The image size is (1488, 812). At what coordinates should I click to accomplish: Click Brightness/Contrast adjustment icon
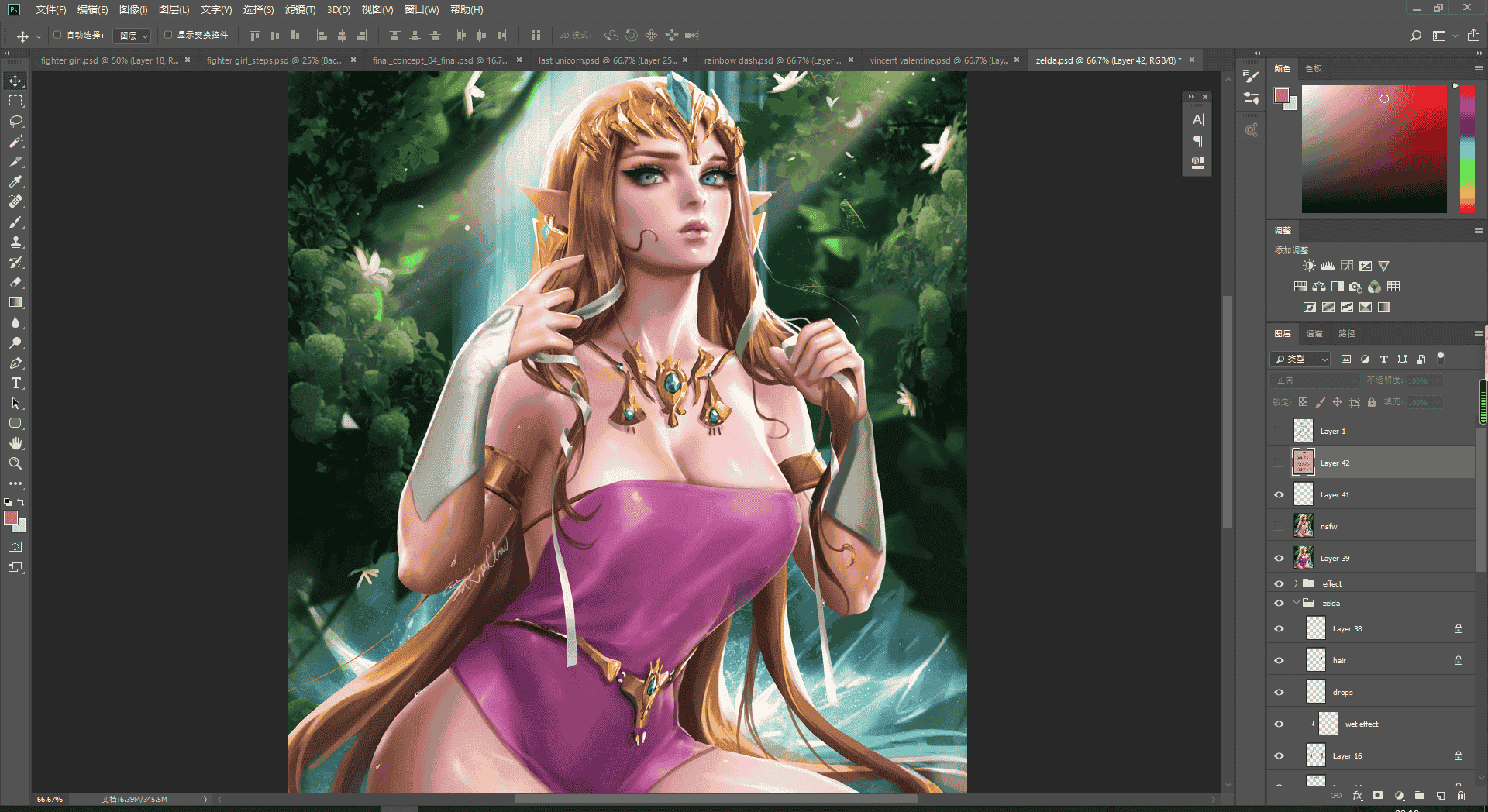(1309, 266)
